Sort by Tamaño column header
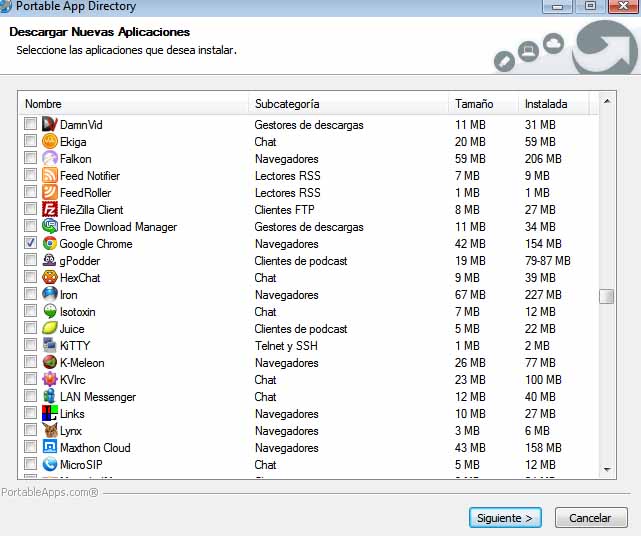 click(484, 104)
